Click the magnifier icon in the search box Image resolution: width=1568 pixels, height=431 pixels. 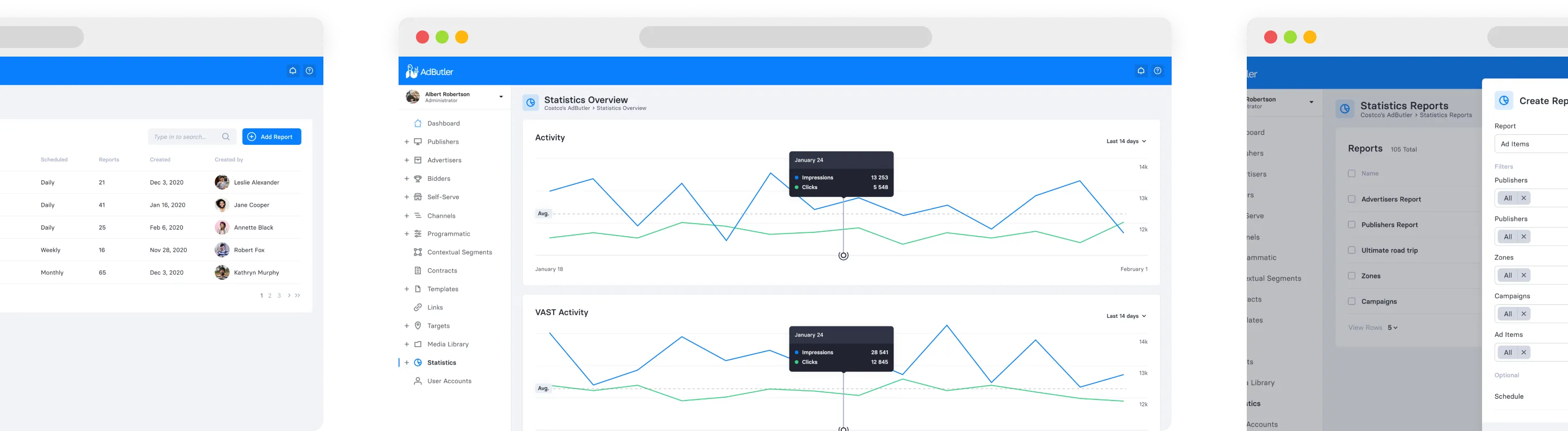point(226,137)
